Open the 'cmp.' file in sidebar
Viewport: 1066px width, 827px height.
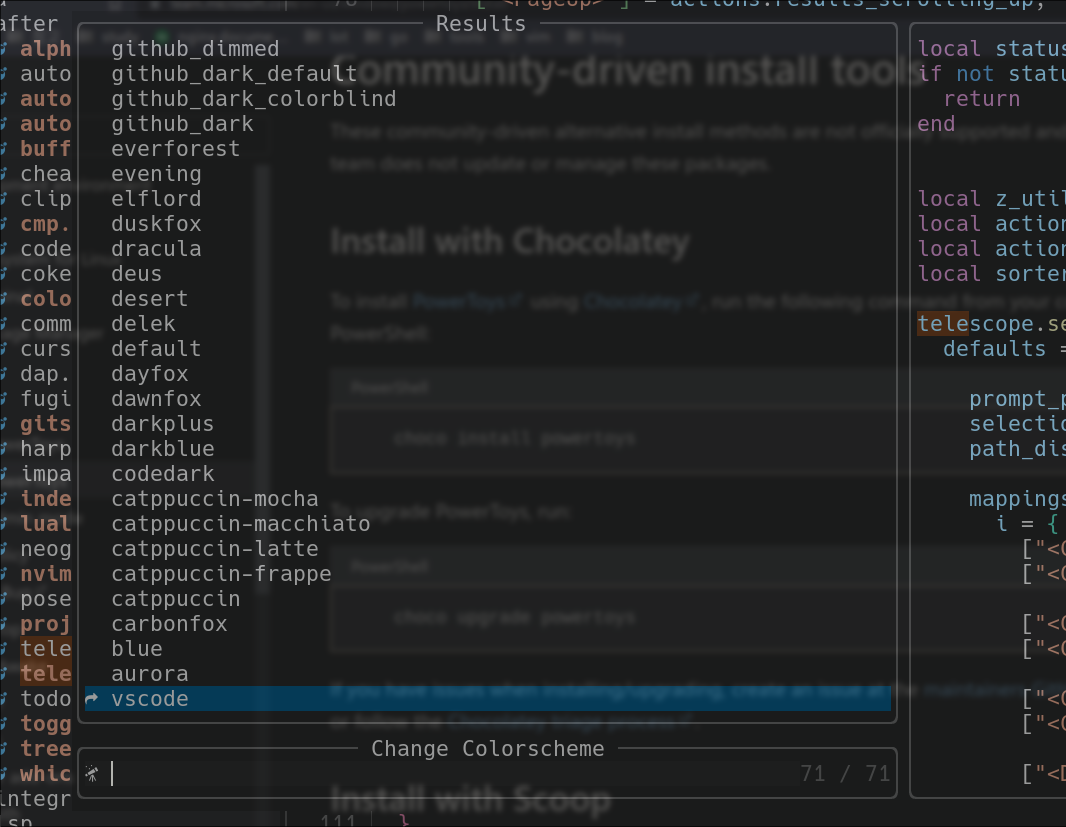[46, 224]
